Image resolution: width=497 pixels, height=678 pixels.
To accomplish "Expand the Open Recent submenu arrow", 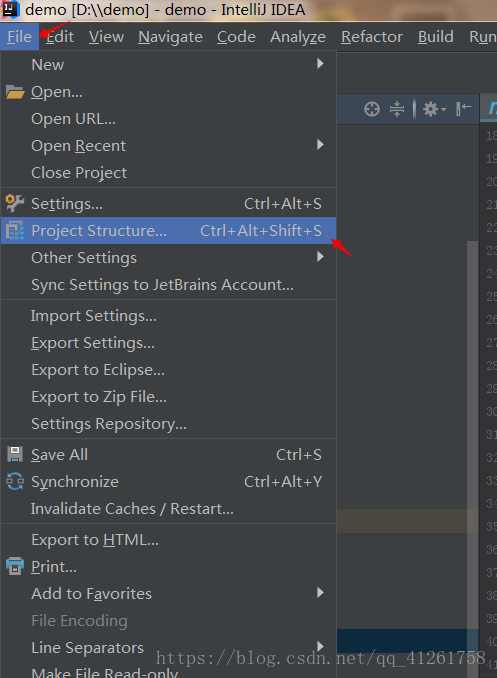I will pyautogui.click(x=320, y=145).
